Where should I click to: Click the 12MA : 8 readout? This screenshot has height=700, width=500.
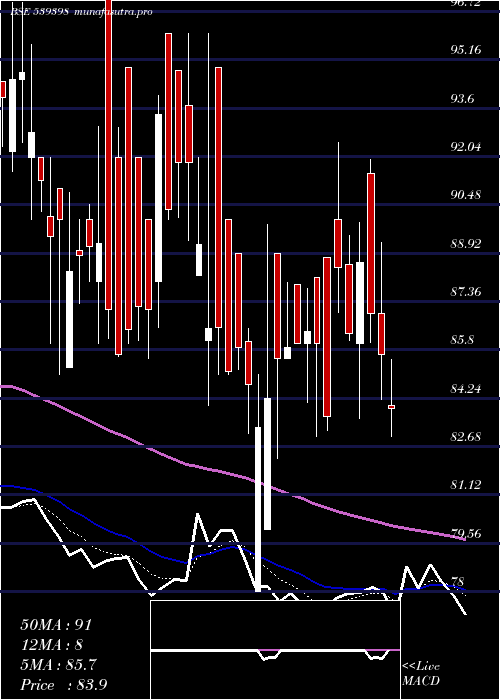tap(52, 645)
